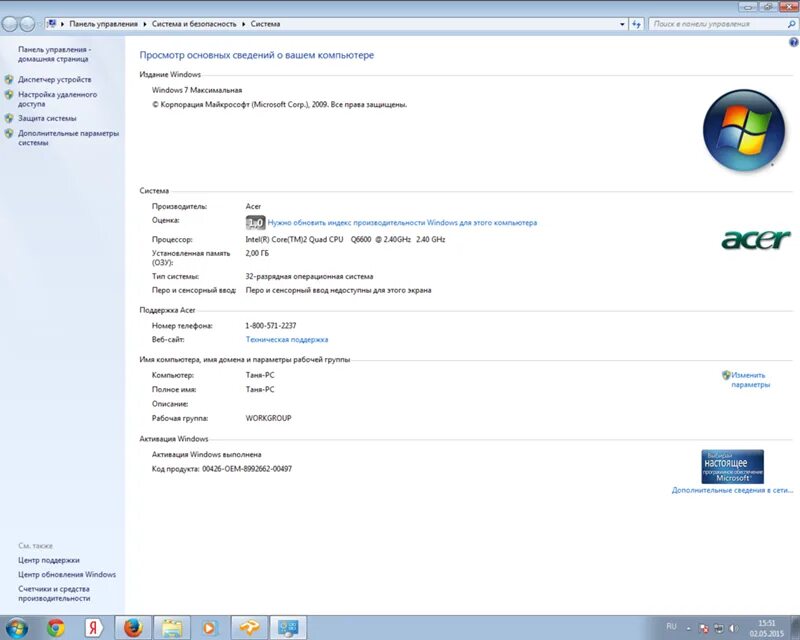The image size is (800, 640).
Task: Click 'Система' breadcrumb
Action: coord(265,24)
